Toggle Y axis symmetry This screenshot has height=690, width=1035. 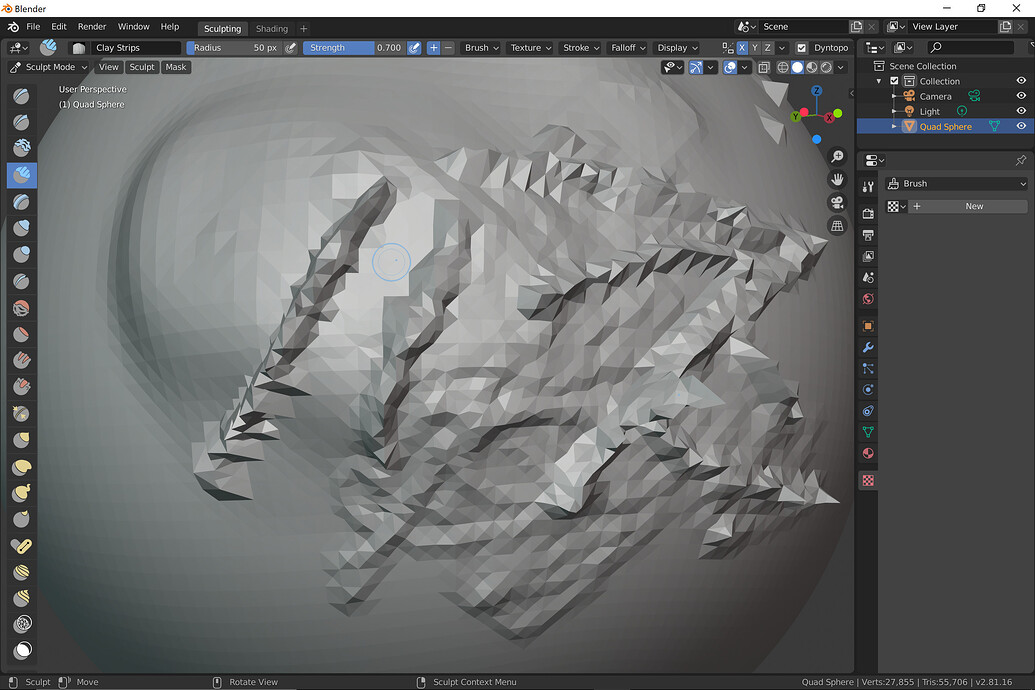(x=754, y=48)
